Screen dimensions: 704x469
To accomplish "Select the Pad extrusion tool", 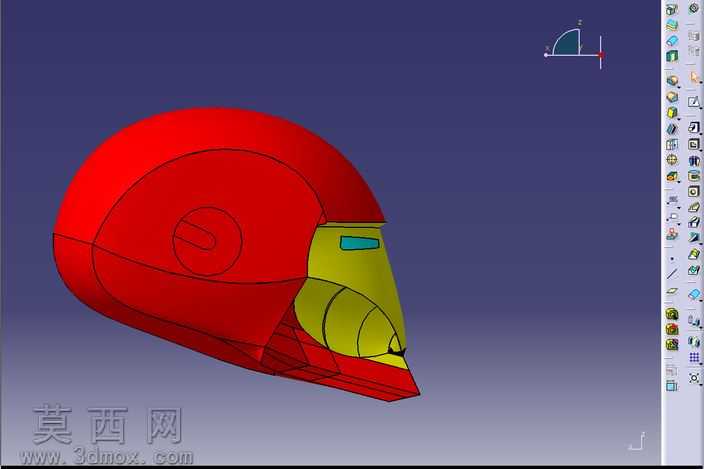I will coord(694,128).
